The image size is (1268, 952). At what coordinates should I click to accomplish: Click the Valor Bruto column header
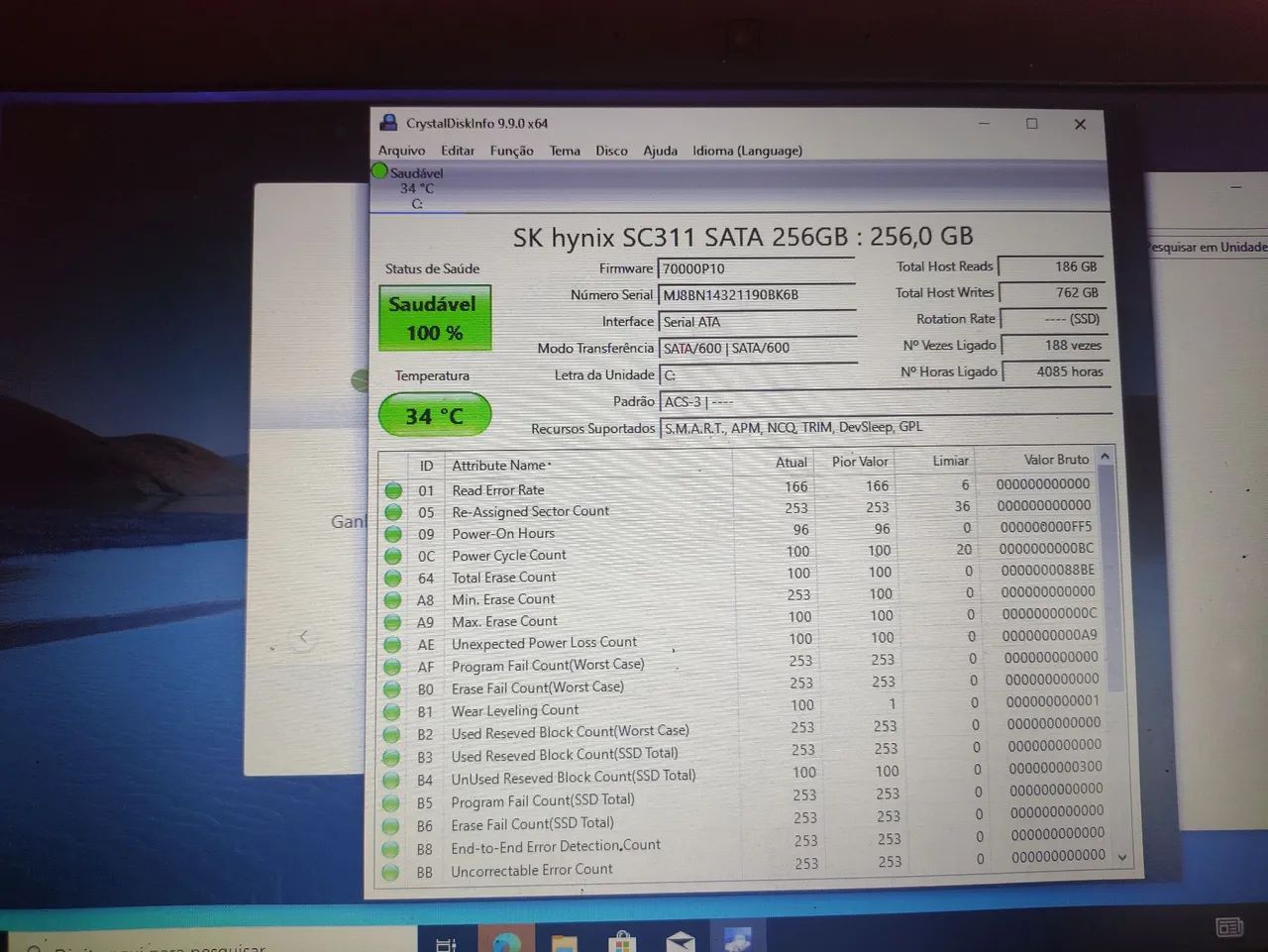click(x=1036, y=460)
